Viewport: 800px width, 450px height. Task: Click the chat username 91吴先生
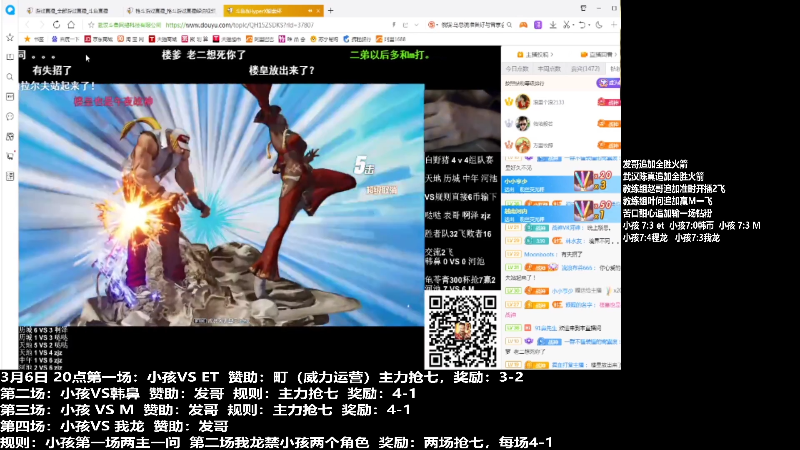pos(546,328)
